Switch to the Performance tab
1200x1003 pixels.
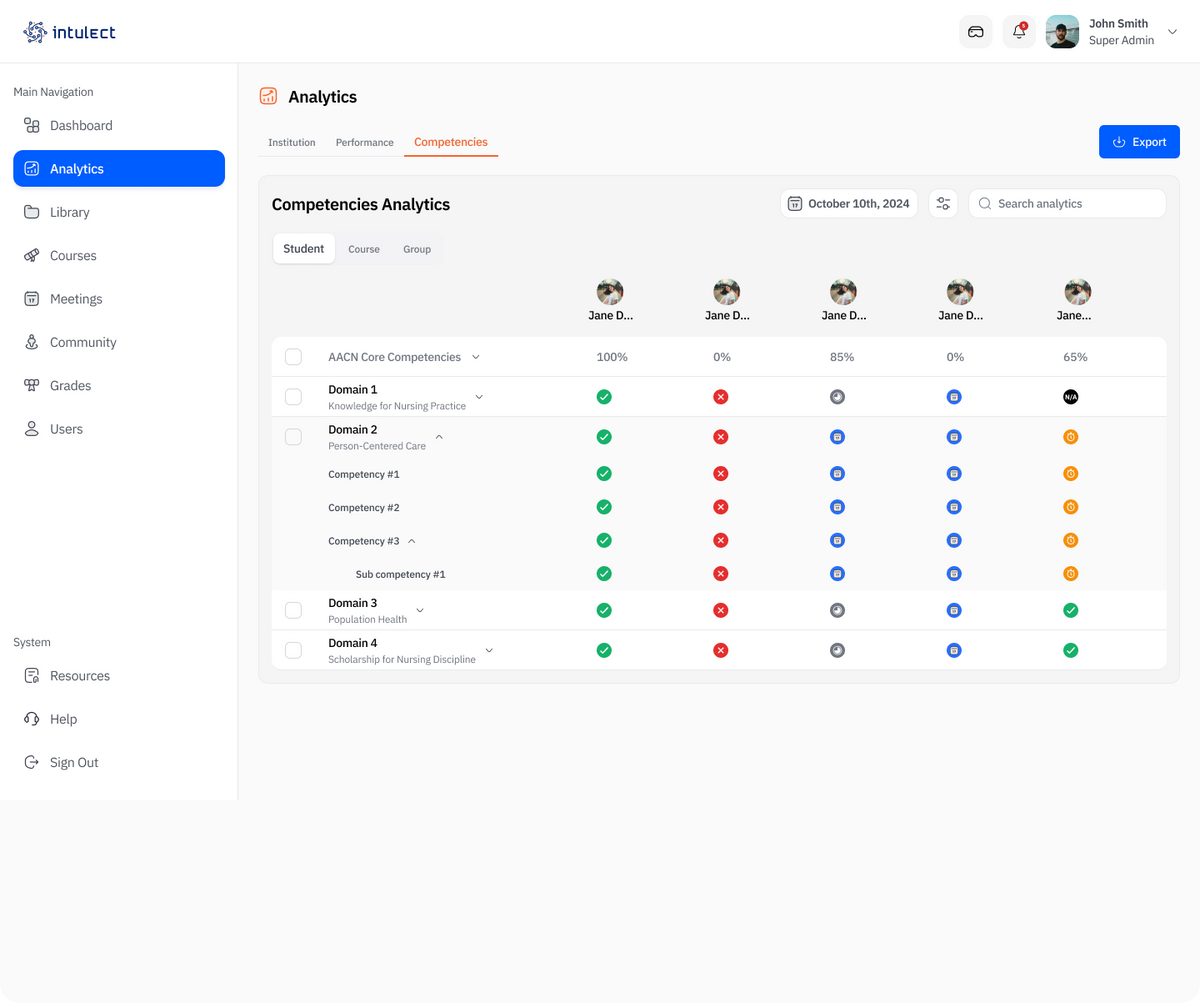[x=365, y=143]
